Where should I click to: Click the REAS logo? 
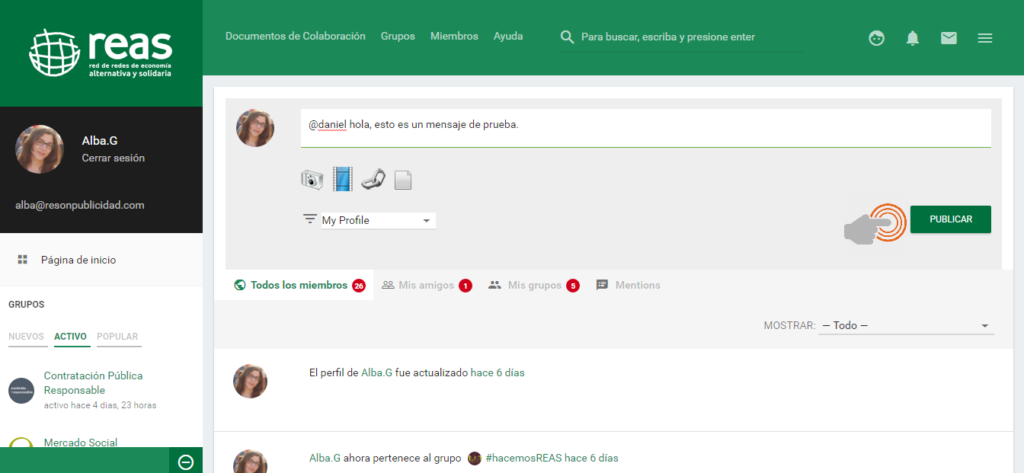click(x=101, y=54)
